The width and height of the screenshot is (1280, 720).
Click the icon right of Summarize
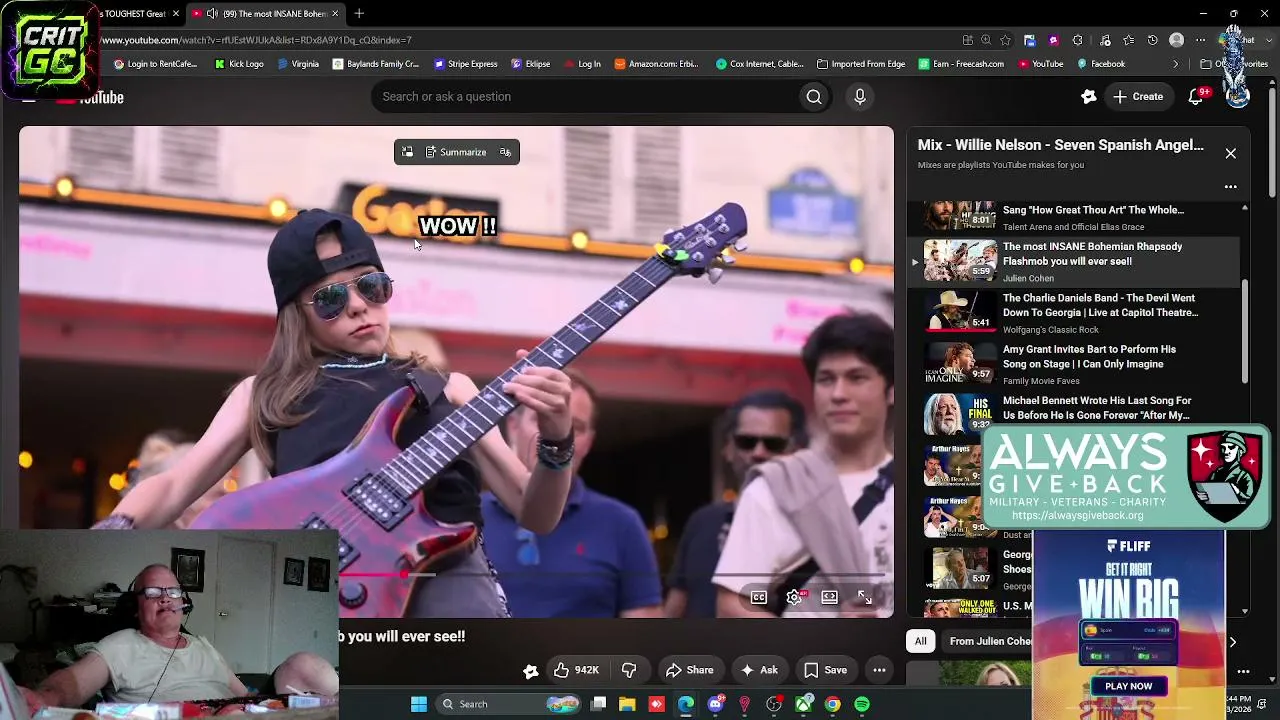(505, 152)
